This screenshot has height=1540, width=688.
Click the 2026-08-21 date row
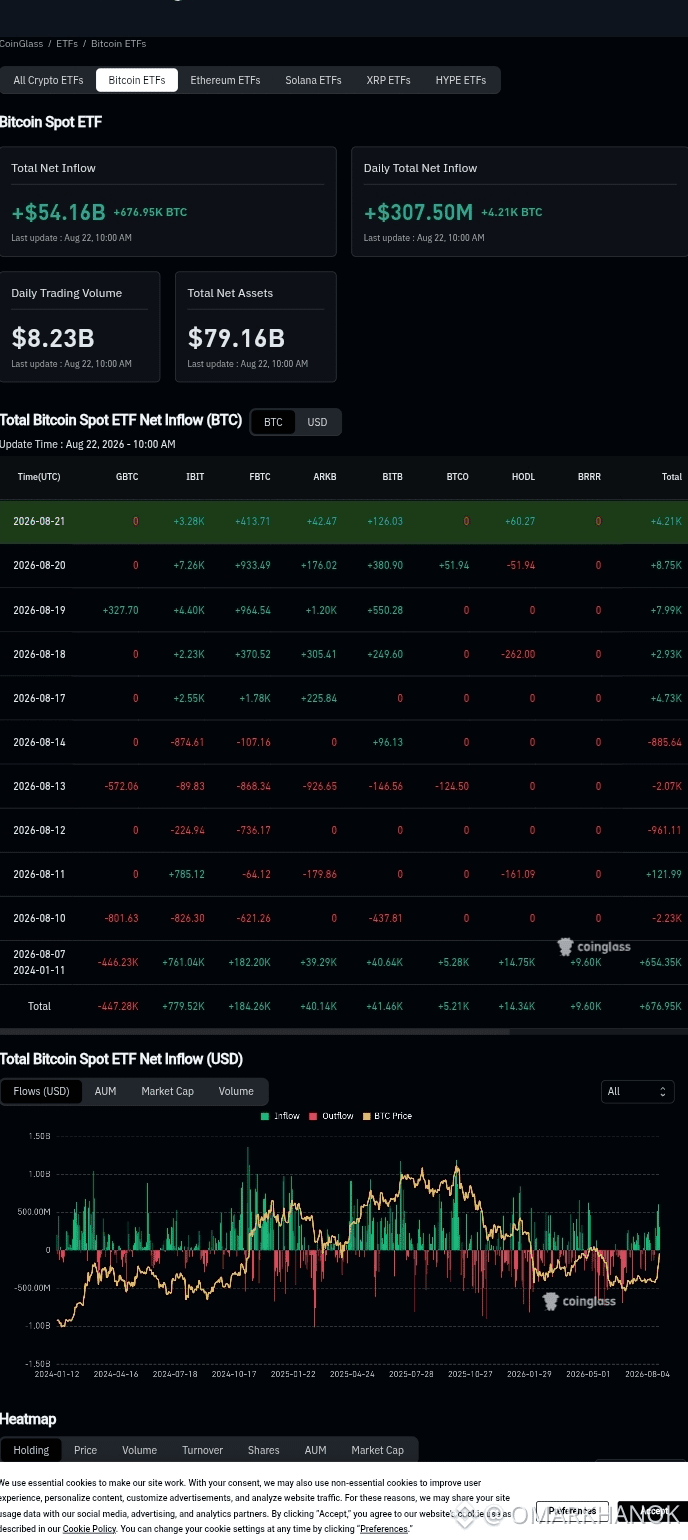tap(344, 521)
